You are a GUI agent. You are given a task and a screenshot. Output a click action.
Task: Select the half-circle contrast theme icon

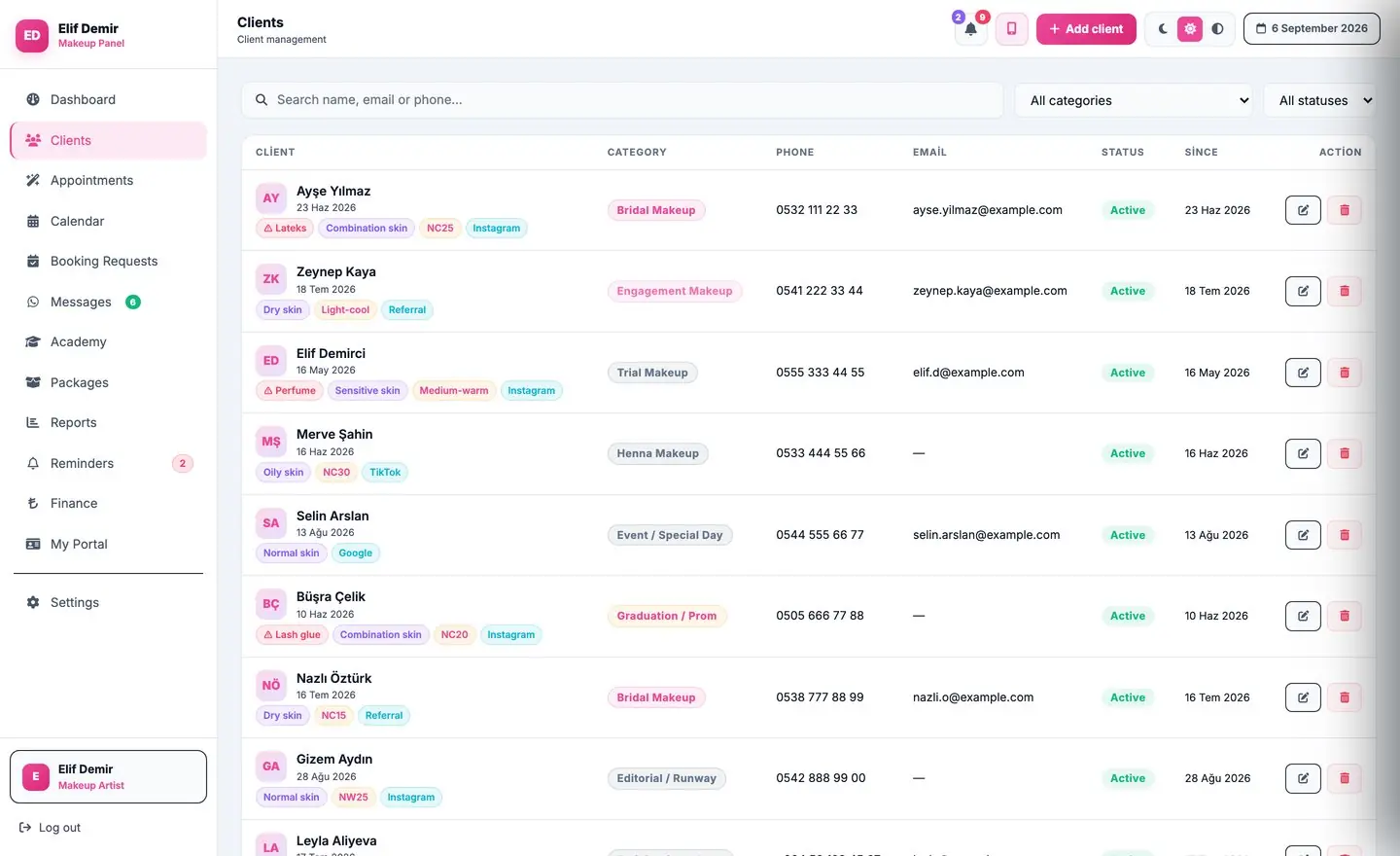pos(1217,29)
